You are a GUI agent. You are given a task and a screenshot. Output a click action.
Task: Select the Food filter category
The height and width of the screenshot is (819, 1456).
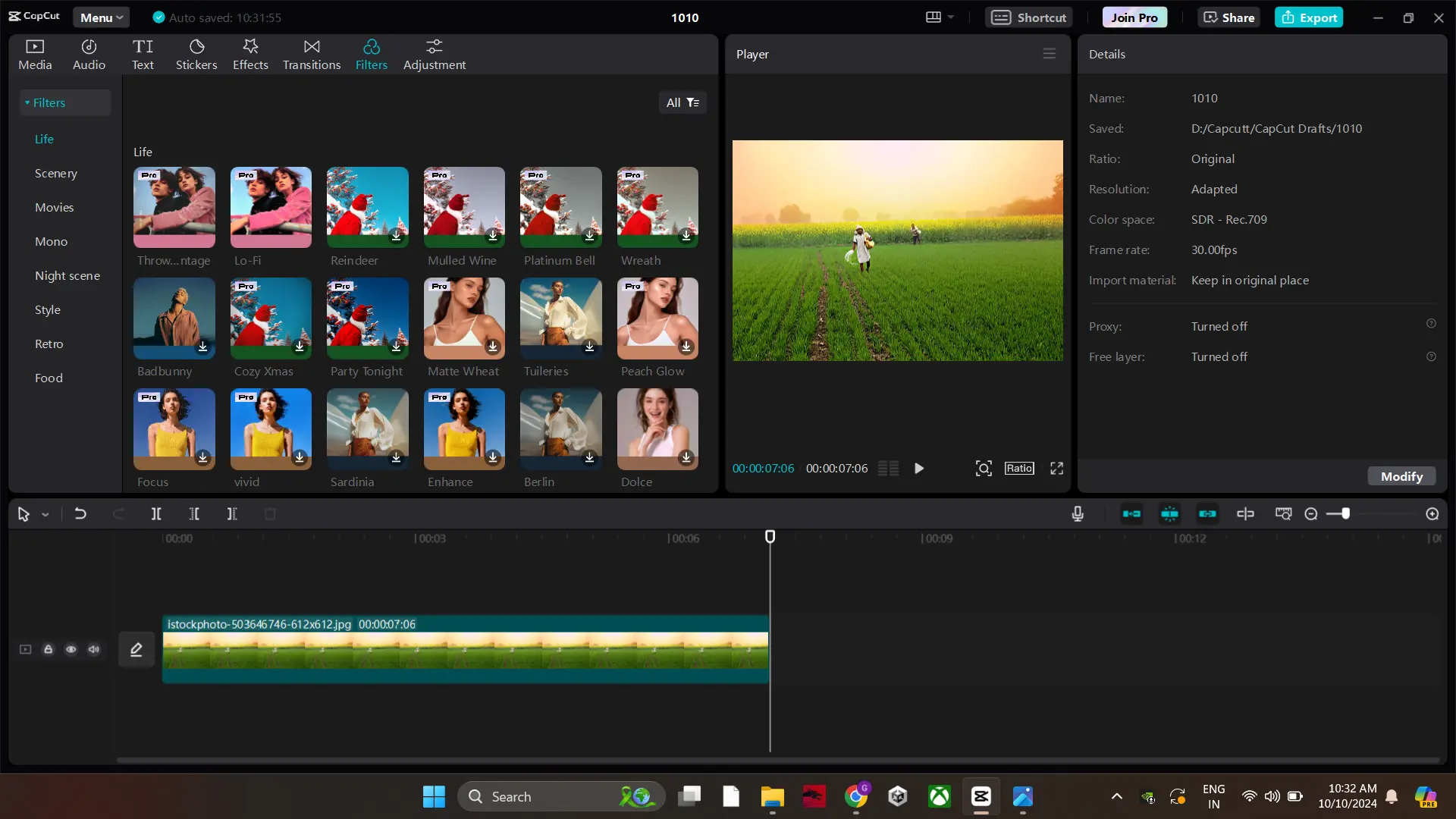[49, 378]
